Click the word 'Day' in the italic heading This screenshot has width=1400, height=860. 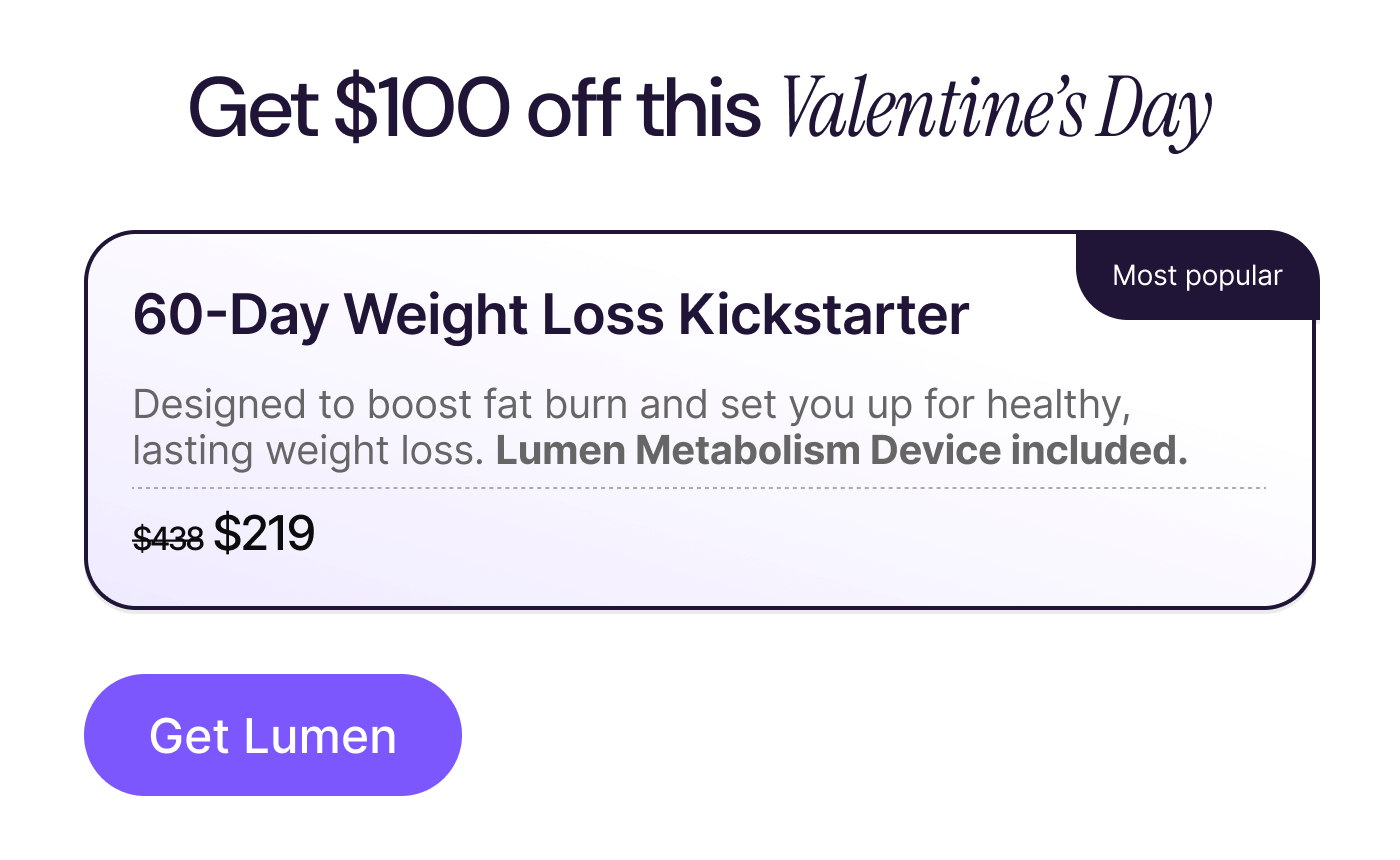pyautogui.click(x=1154, y=112)
